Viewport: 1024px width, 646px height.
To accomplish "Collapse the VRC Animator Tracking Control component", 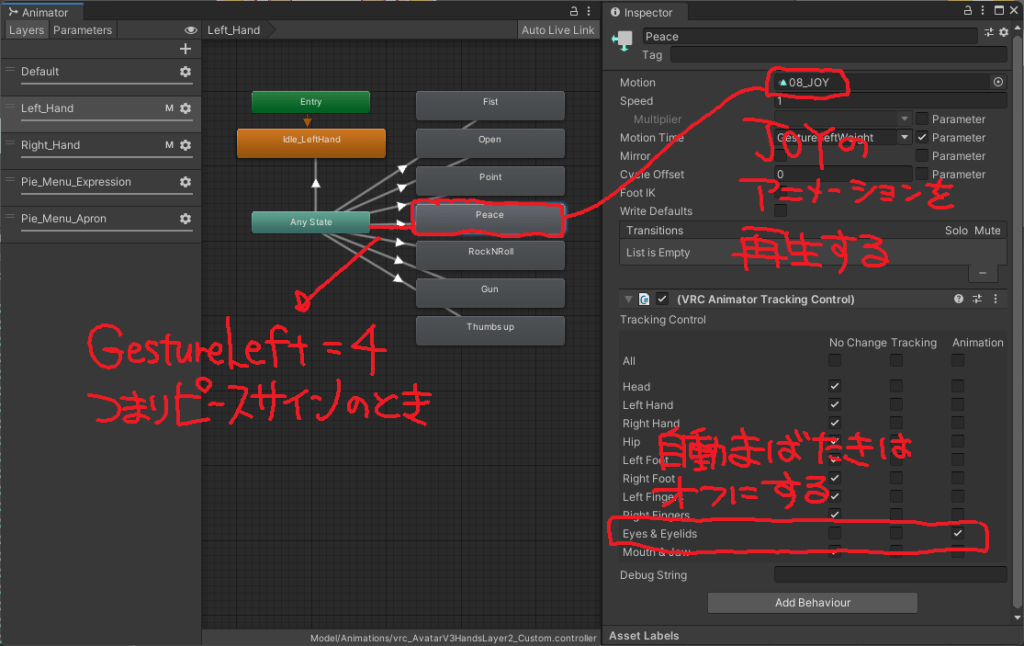I will (x=627, y=298).
